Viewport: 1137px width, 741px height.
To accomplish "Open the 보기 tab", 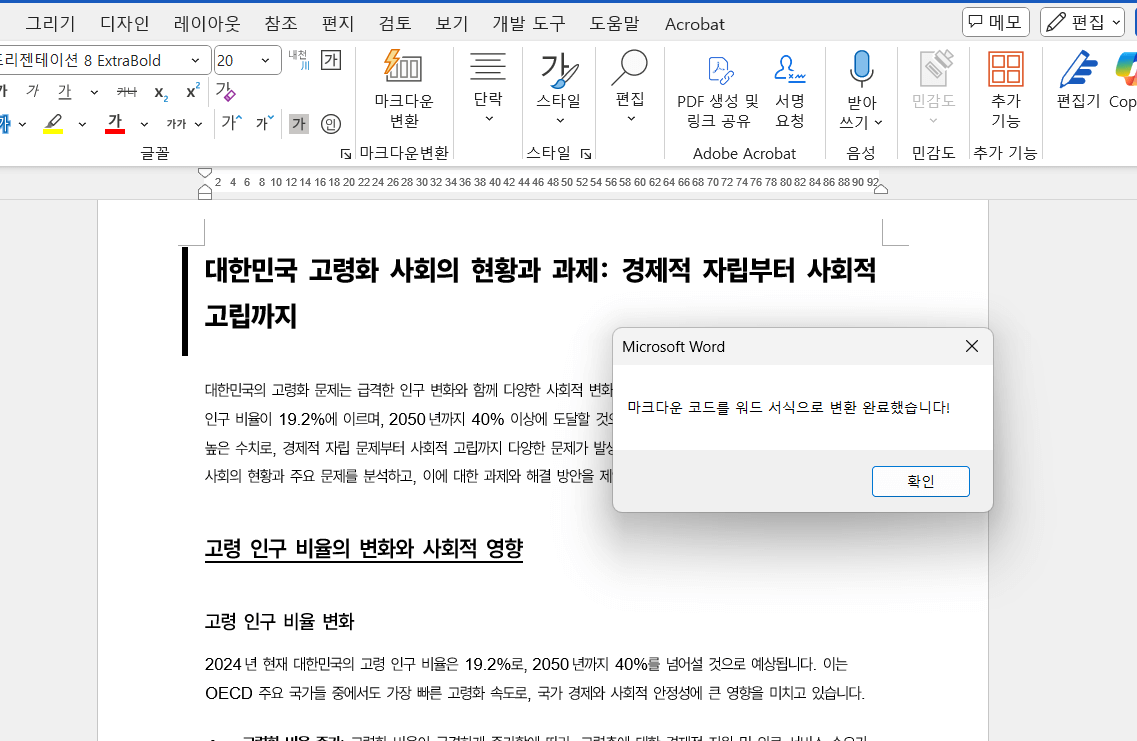I will (452, 24).
